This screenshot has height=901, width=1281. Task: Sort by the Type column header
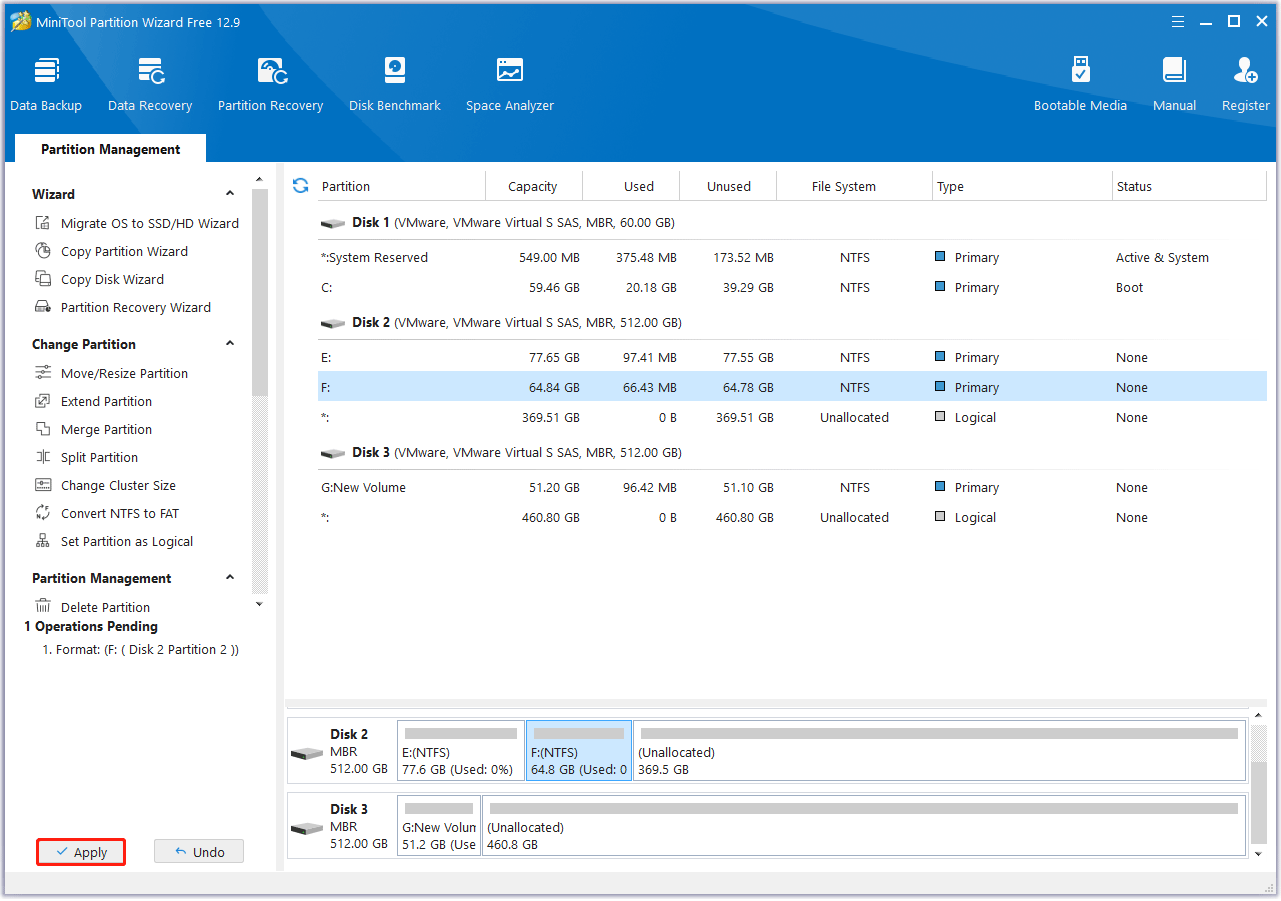tap(1022, 186)
